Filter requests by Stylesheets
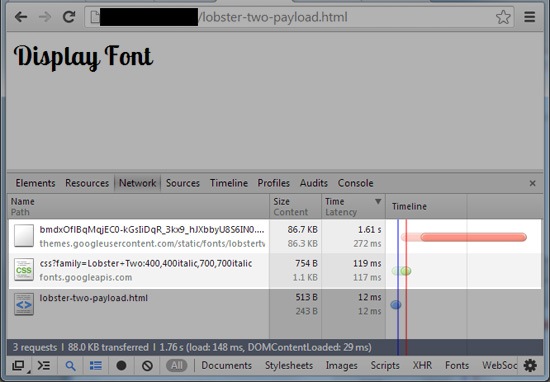This screenshot has width=550, height=382. coord(289,366)
